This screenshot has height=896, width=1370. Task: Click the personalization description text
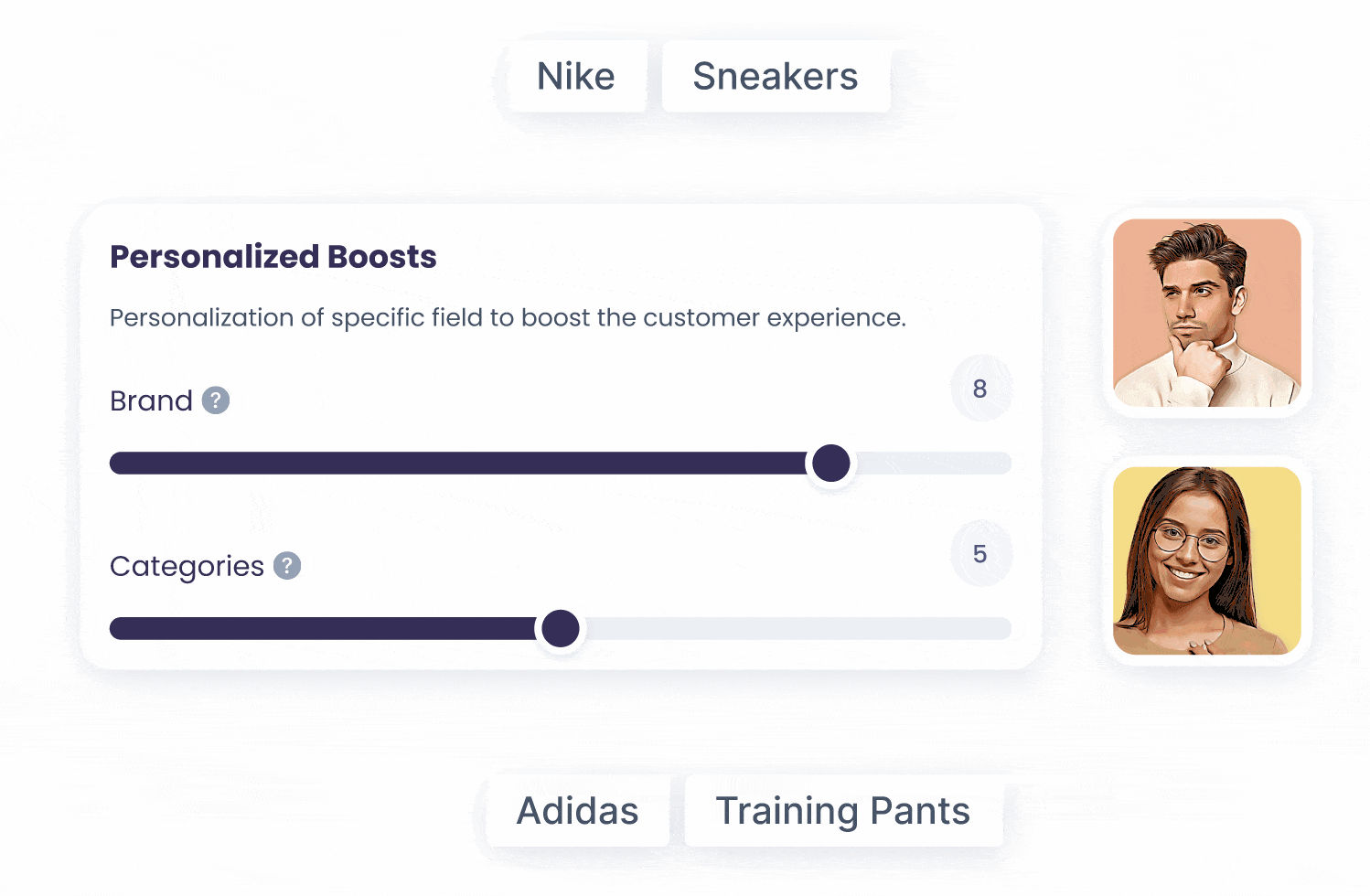click(x=508, y=318)
